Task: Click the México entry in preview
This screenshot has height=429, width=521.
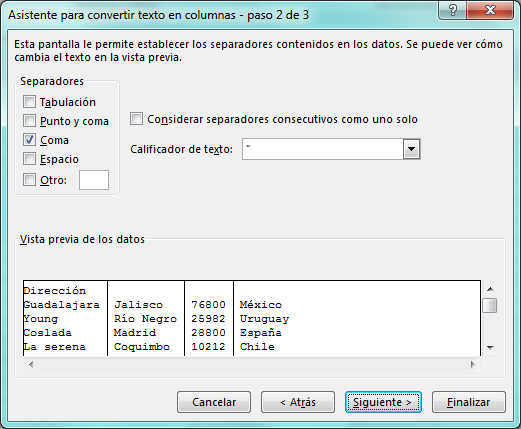Action: point(261,305)
